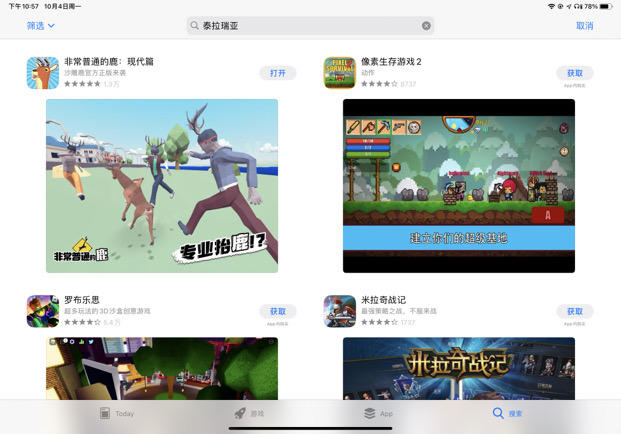Open the 建立你们的超级基地 screenshot preview
621x434 pixels.
click(459, 186)
